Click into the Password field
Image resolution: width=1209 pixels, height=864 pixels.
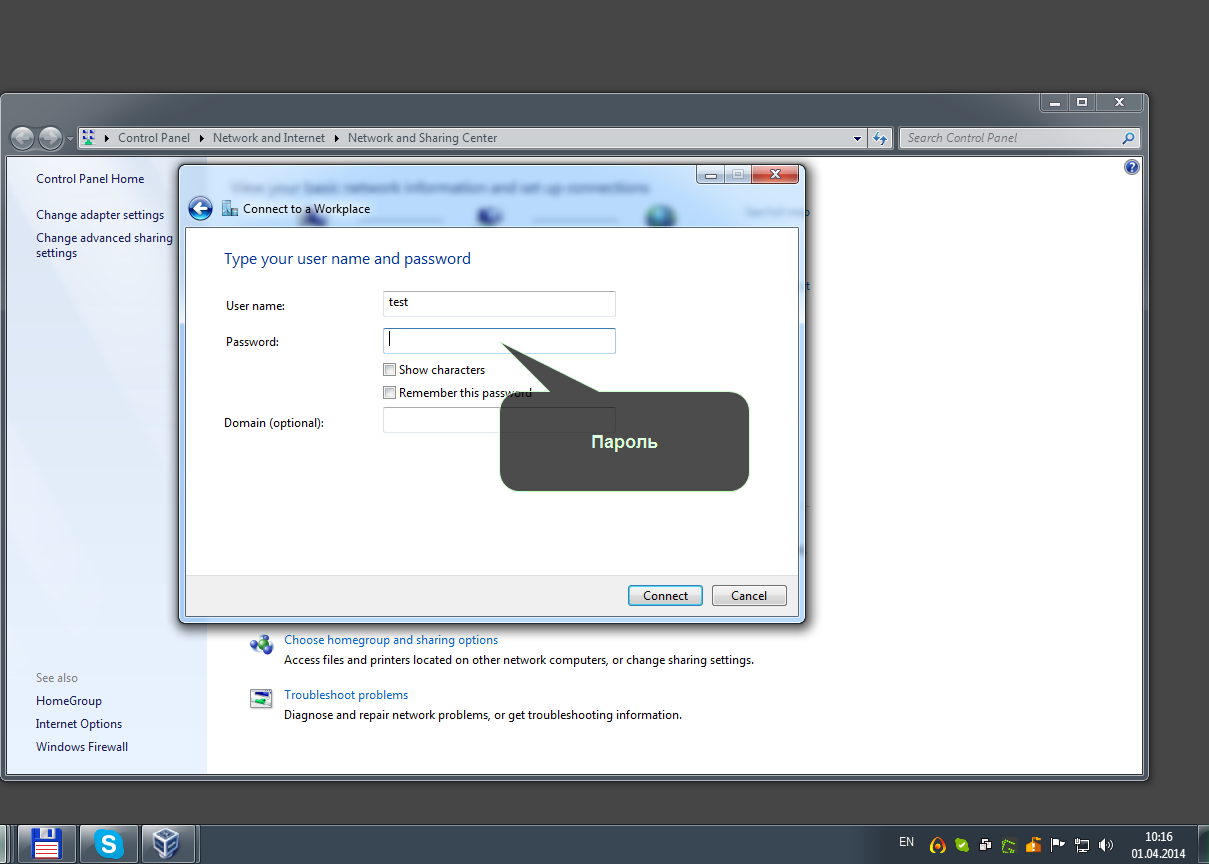coord(499,340)
